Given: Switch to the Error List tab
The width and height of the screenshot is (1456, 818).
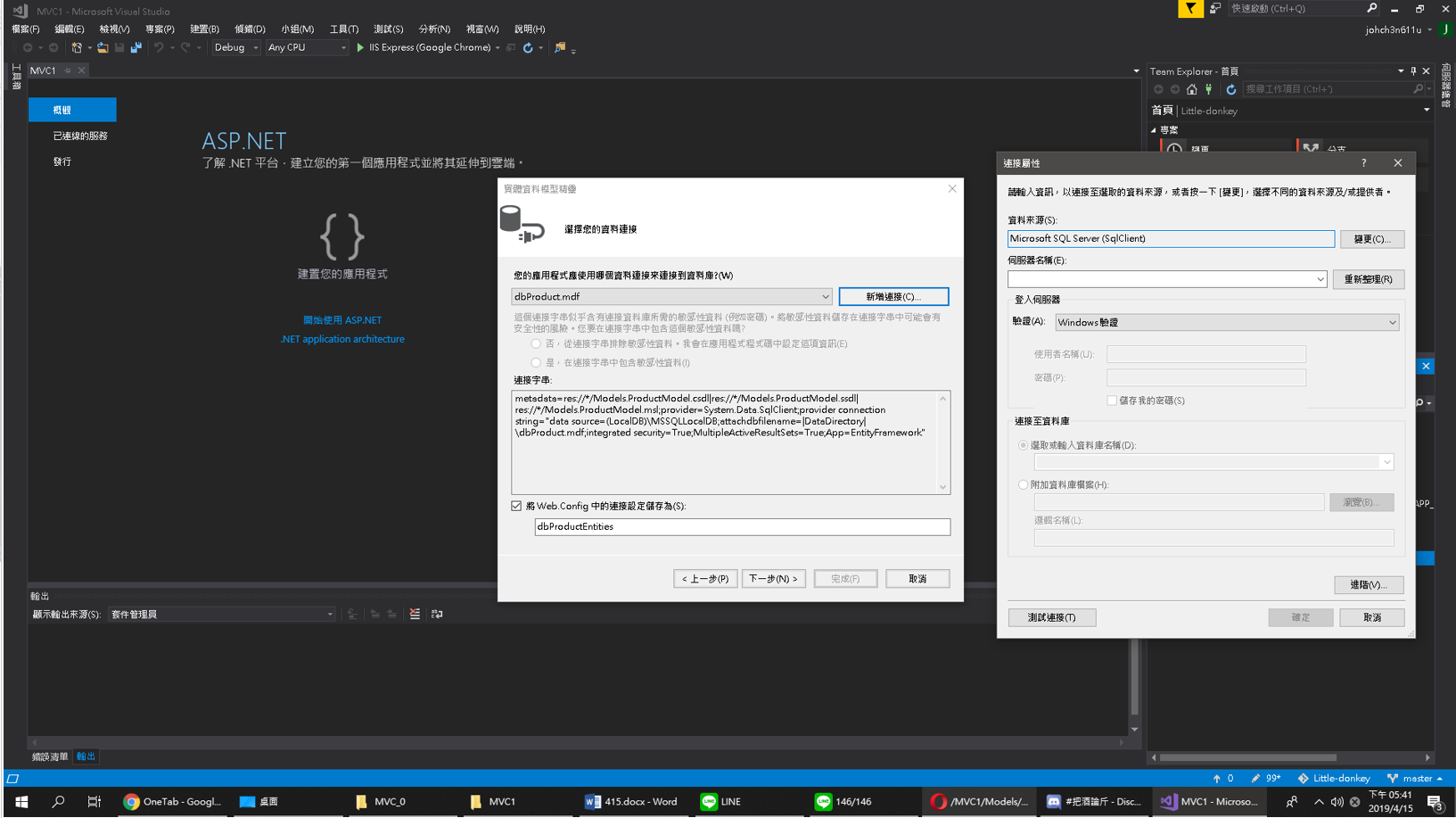Looking at the screenshot, I should pos(50,756).
